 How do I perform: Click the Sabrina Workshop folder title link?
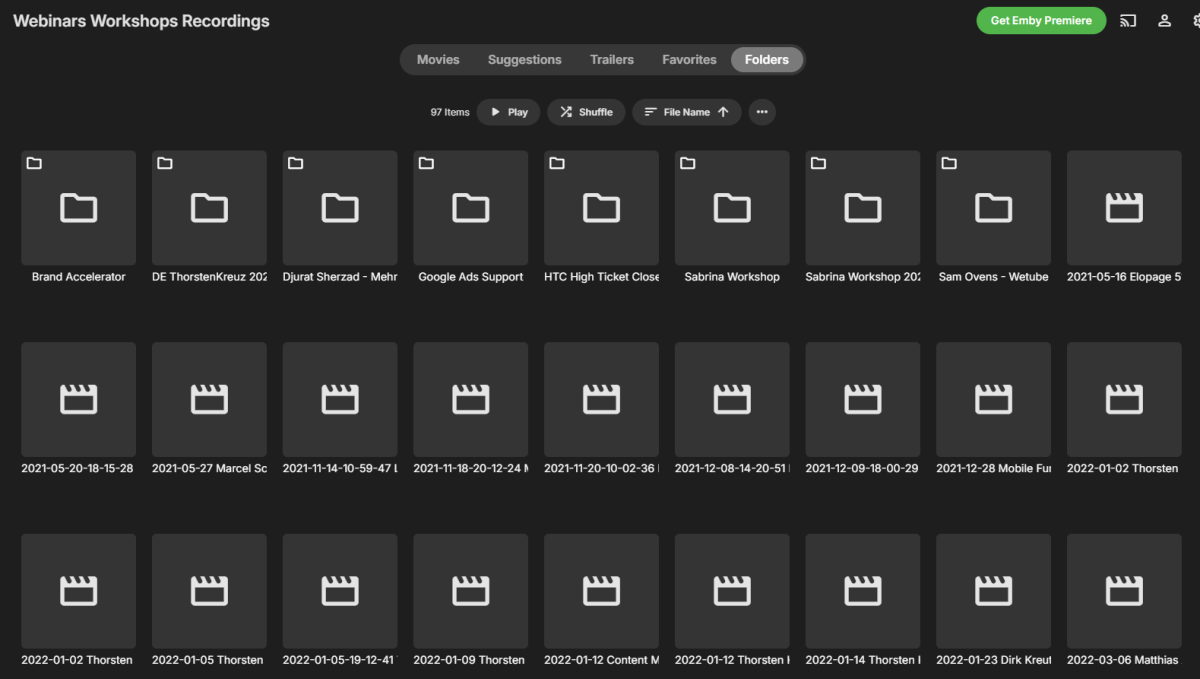[x=731, y=277]
